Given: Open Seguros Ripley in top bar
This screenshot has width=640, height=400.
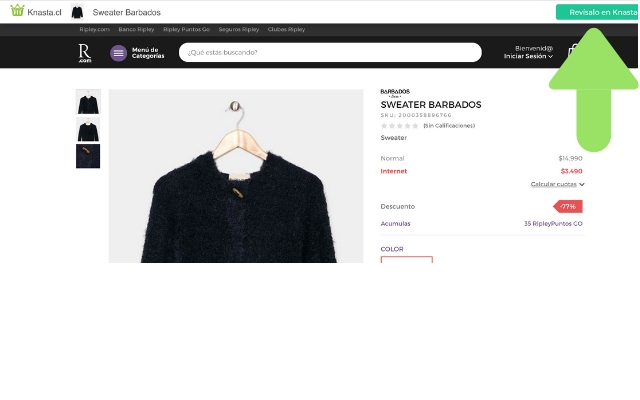Looking at the screenshot, I should pos(239,29).
